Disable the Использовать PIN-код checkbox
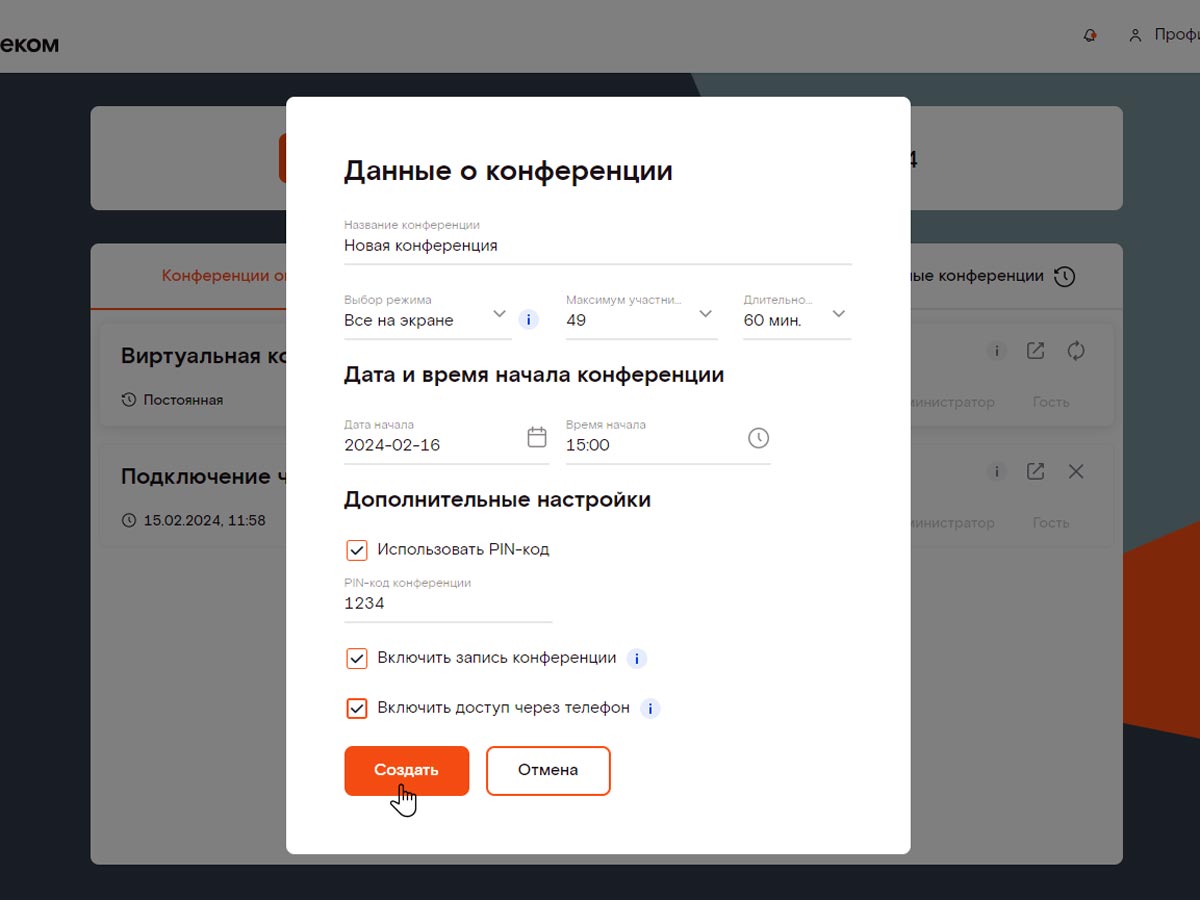The height and width of the screenshot is (900, 1200). click(356, 549)
